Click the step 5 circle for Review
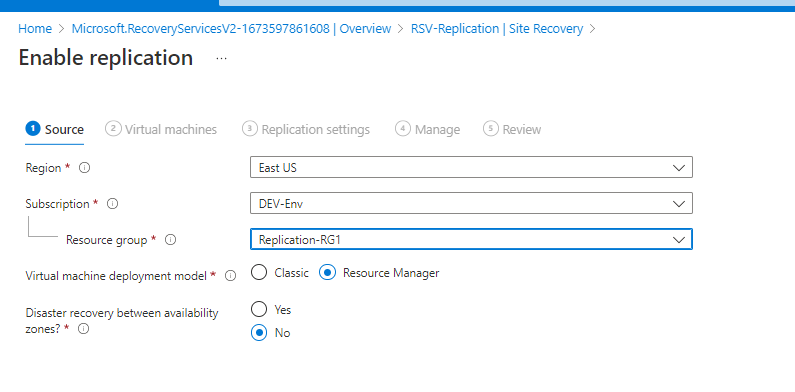Image resolution: width=795 pixels, height=392 pixels. pyautogui.click(x=491, y=129)
